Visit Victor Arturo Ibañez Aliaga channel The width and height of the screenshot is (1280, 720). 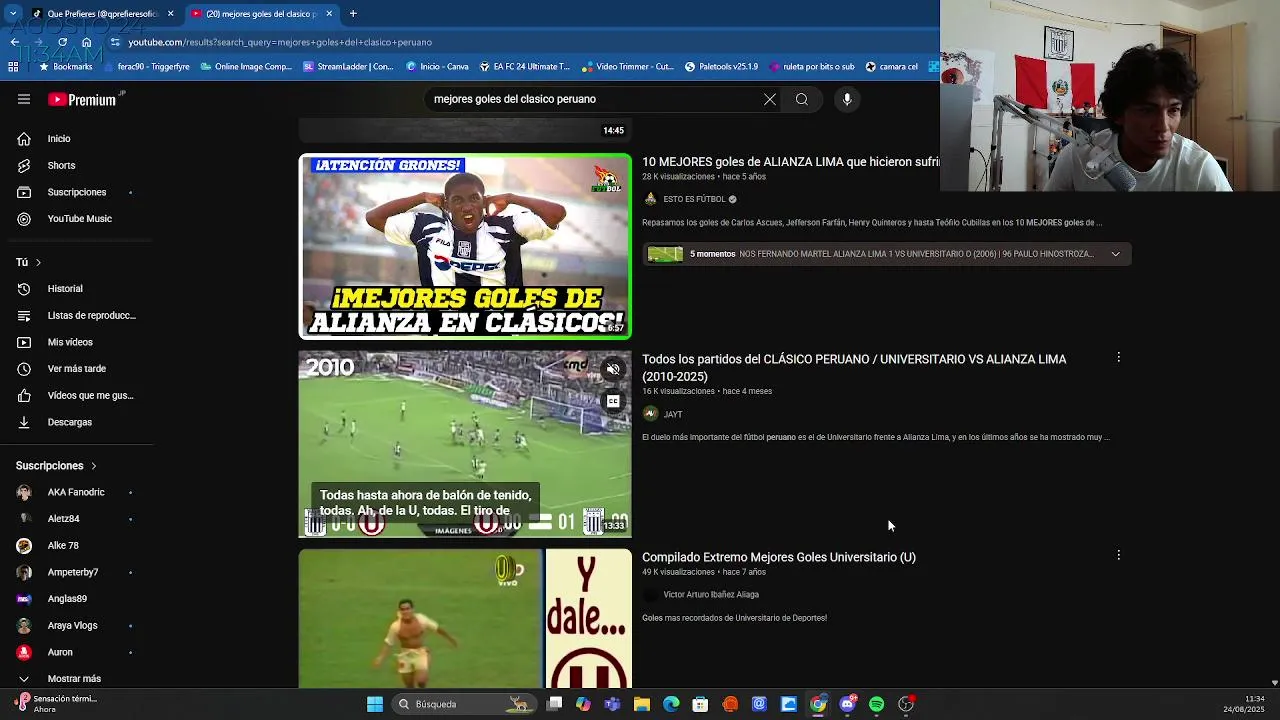[x=711, y=594]
